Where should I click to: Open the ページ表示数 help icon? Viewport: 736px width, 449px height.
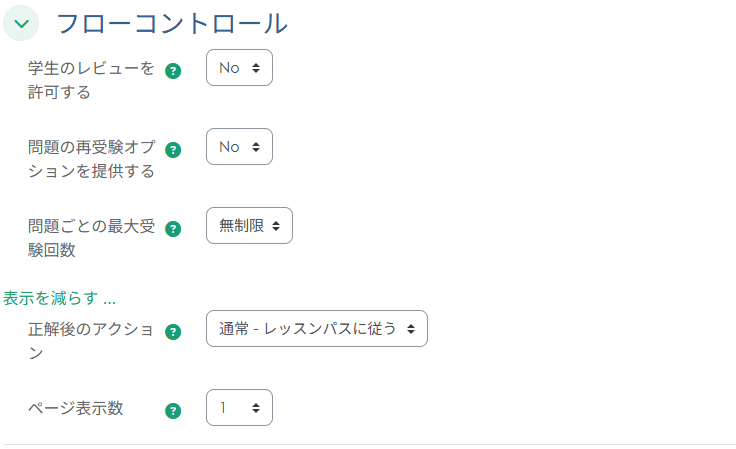[173, 410]
